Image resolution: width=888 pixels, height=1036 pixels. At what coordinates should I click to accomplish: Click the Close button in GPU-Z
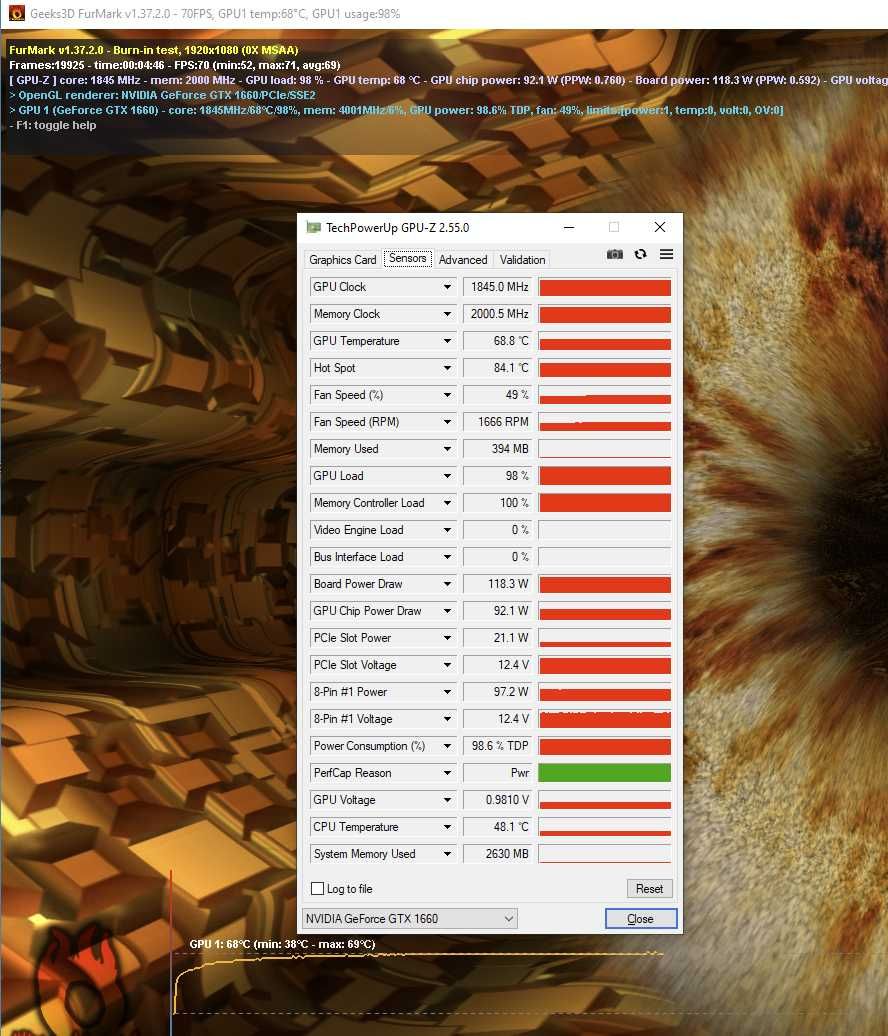point(640,918)
